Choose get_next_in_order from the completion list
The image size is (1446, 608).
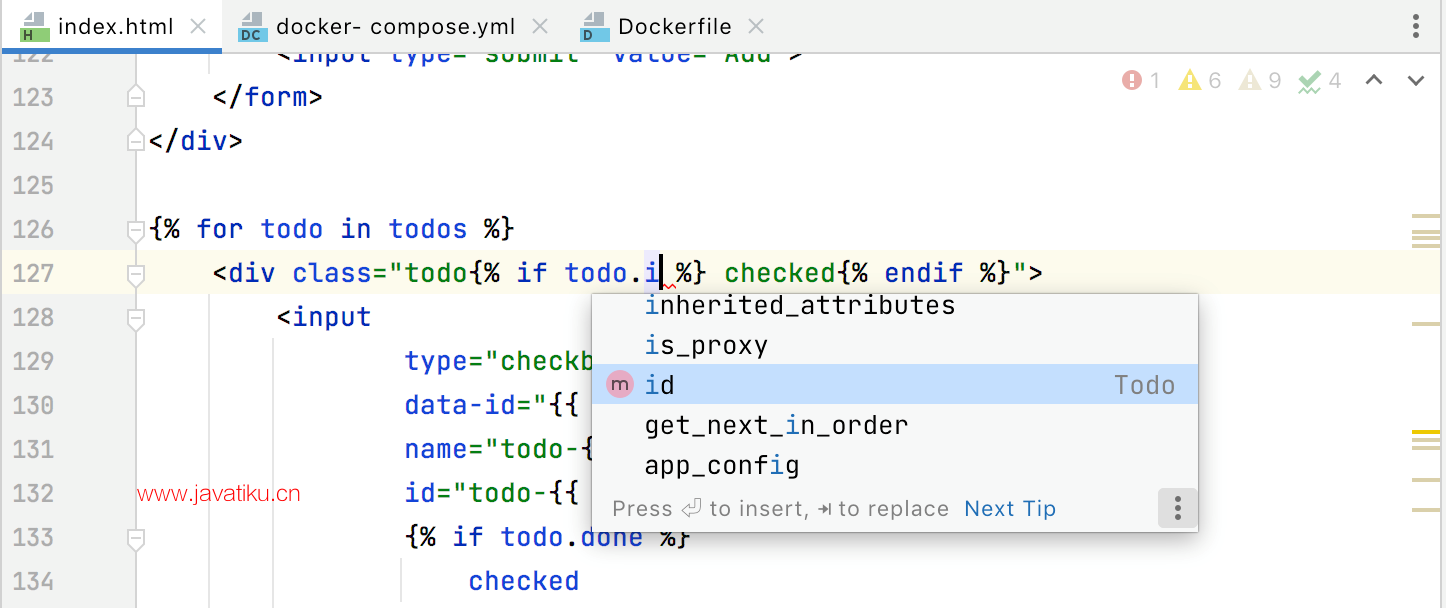(x=895, y=425)
